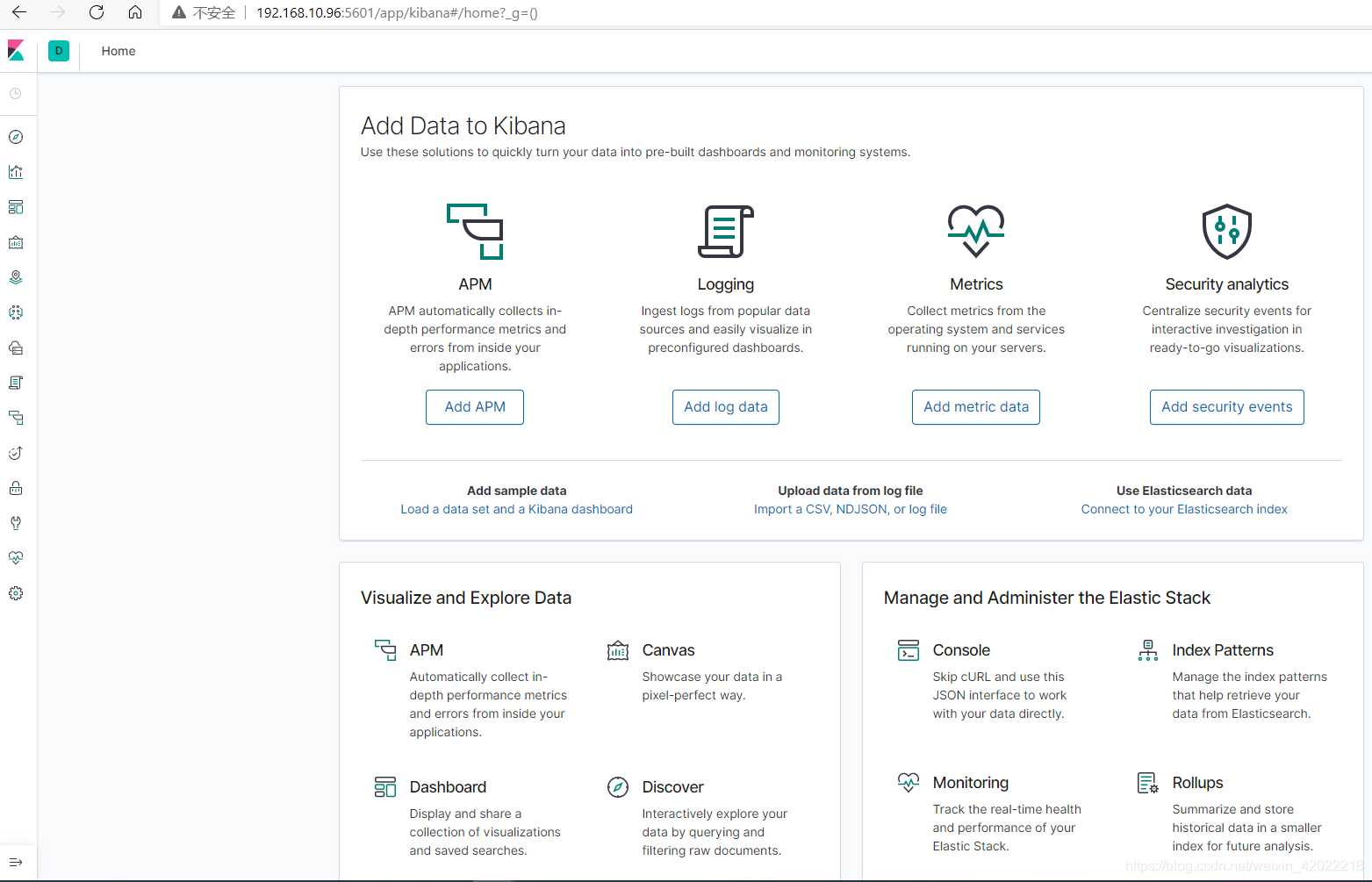This screenshot has width=1372, height=882.
Task: Click the large Metrics heartbeat icon
Action: click(x=976, y=232)
